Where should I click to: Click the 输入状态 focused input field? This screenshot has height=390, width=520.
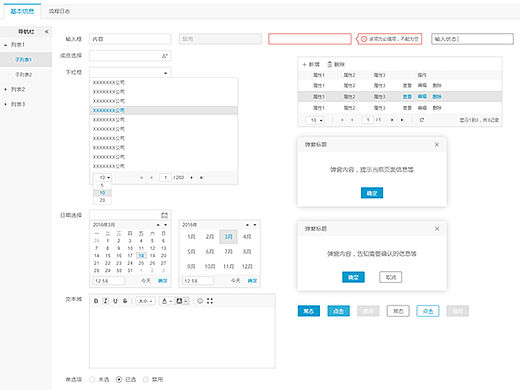point(472,39)
